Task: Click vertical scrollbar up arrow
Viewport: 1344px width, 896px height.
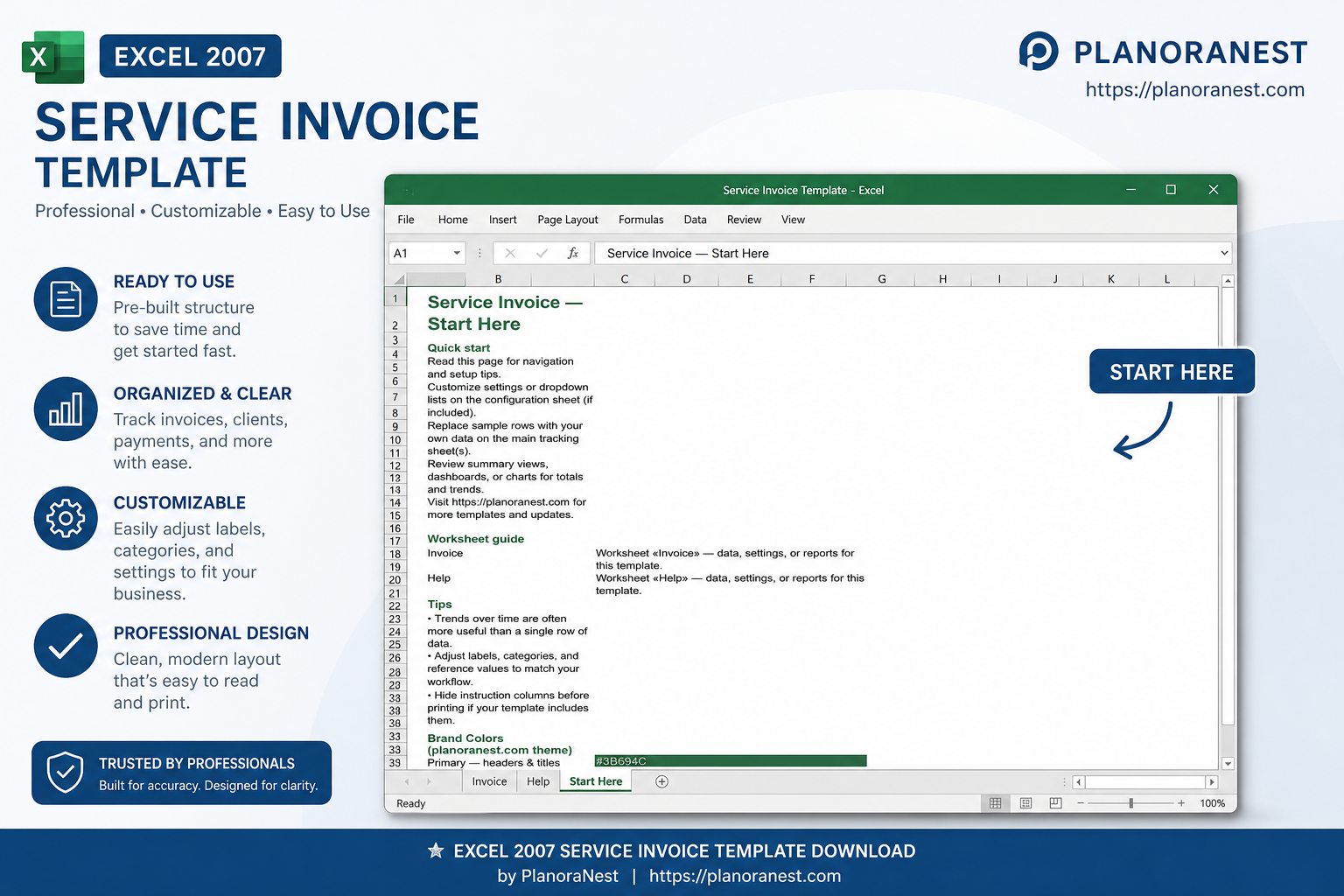Action: click(x=1228, y=281)
